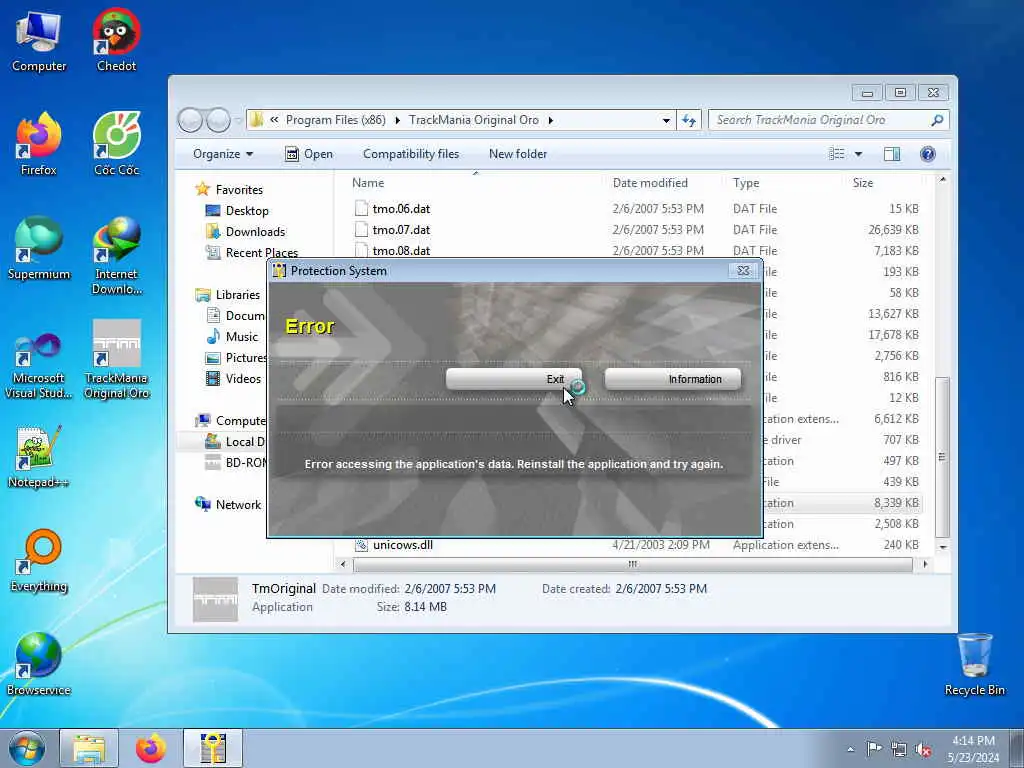Select file tmo.08.dat
Viewport: 1024px width, 768px height.
[x=401, y=251]
